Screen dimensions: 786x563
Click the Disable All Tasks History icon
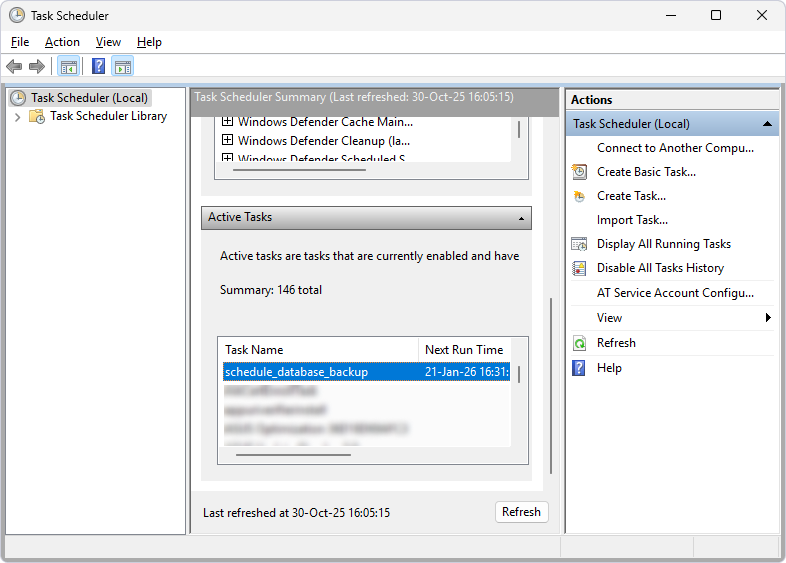[x=579, y=268]
